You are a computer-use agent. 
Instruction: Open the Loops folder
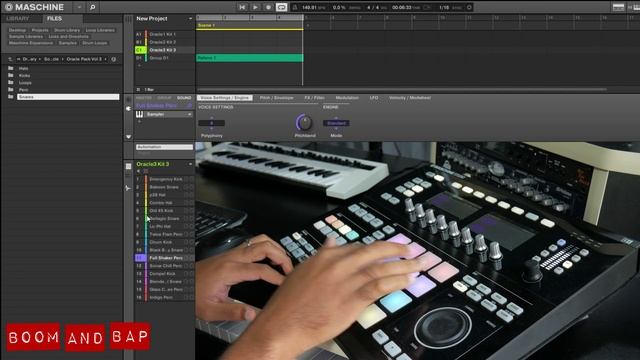25,83
